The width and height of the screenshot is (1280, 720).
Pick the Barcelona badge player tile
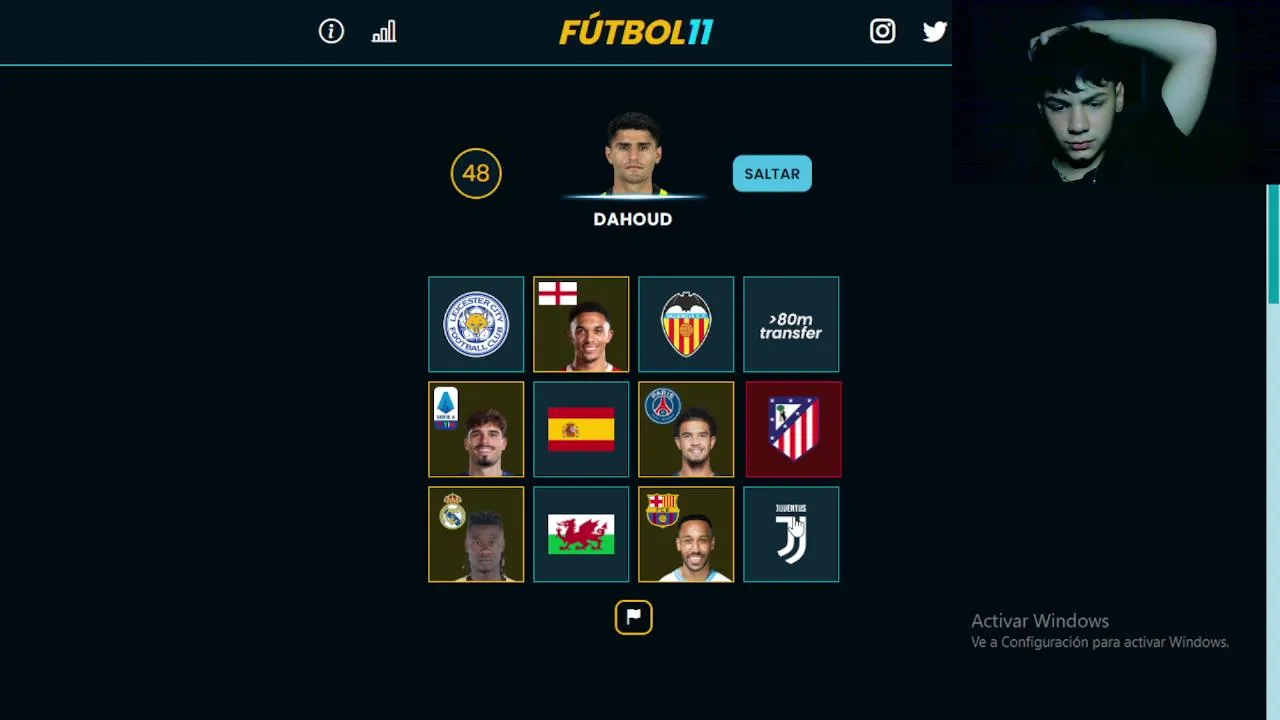pos(686,534)
